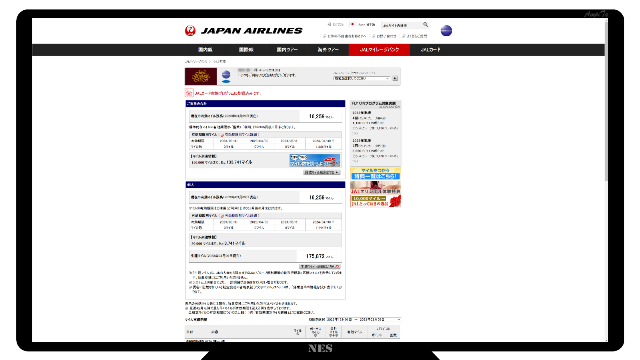Image resolution: width=640 pixels, height=360 pixels.
Task: Click the arrow go button beside member dropdown
Action: pyautogui.click(x=395, y=78)
